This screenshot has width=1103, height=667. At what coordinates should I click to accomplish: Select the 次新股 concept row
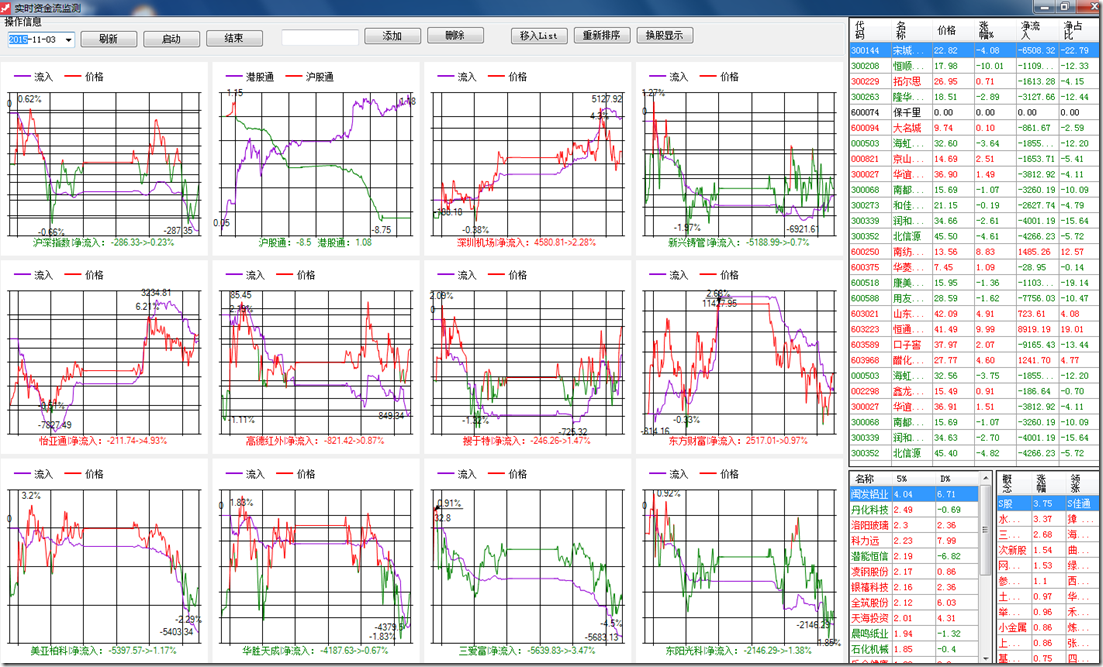click(x=1048, y=550)
